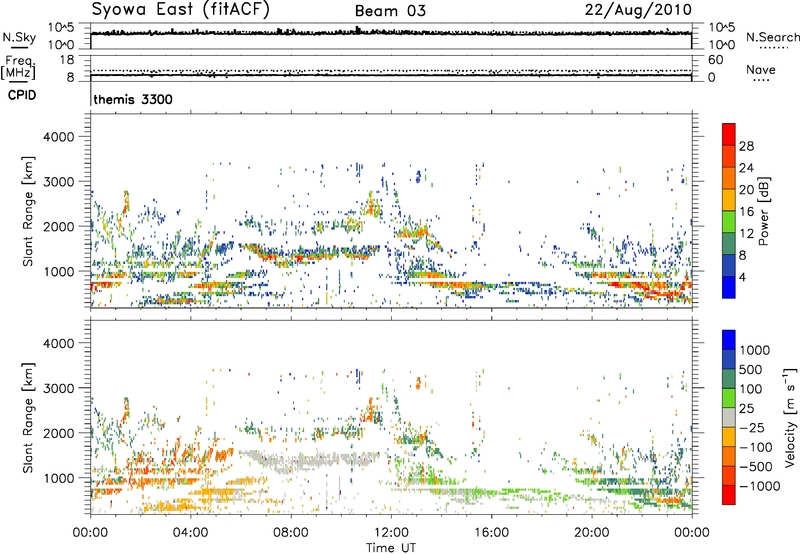This screenshot has width=800, height=554.
Task: Click the "04:00" time tick label
Action: coord(190,533)
